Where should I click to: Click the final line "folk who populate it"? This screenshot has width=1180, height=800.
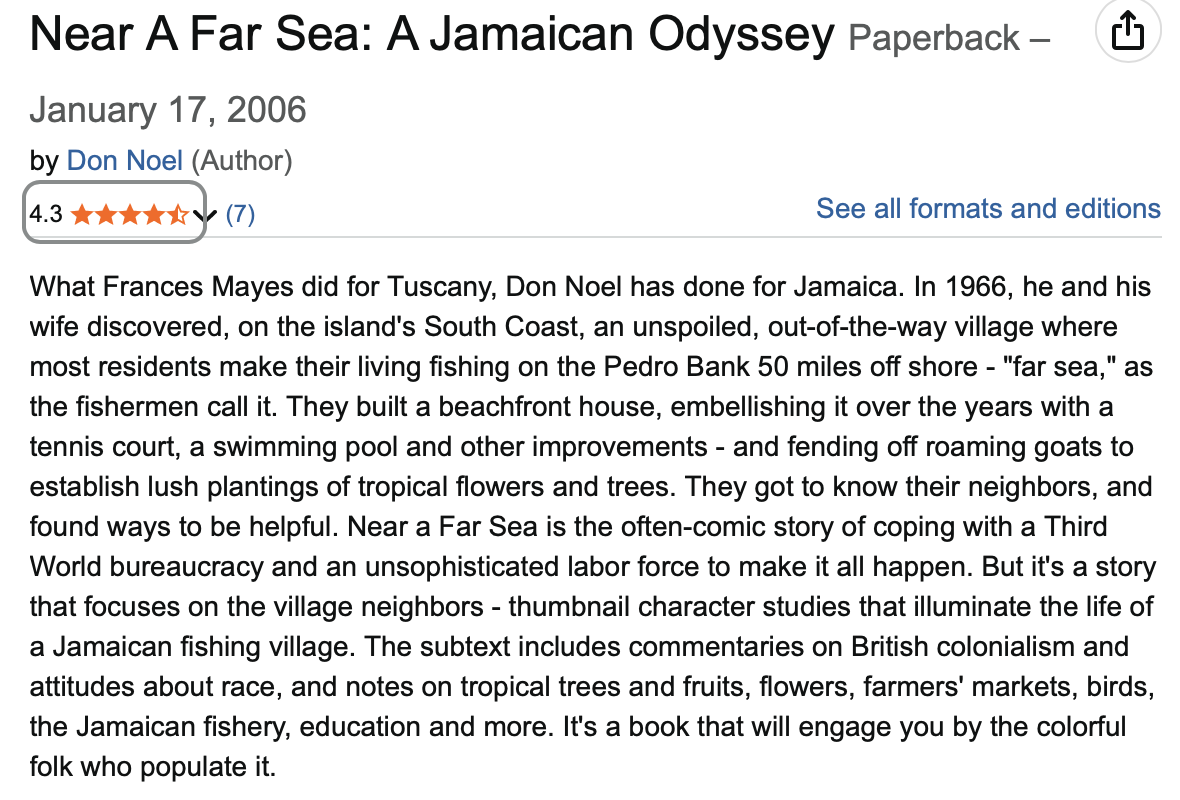point(152,768)
